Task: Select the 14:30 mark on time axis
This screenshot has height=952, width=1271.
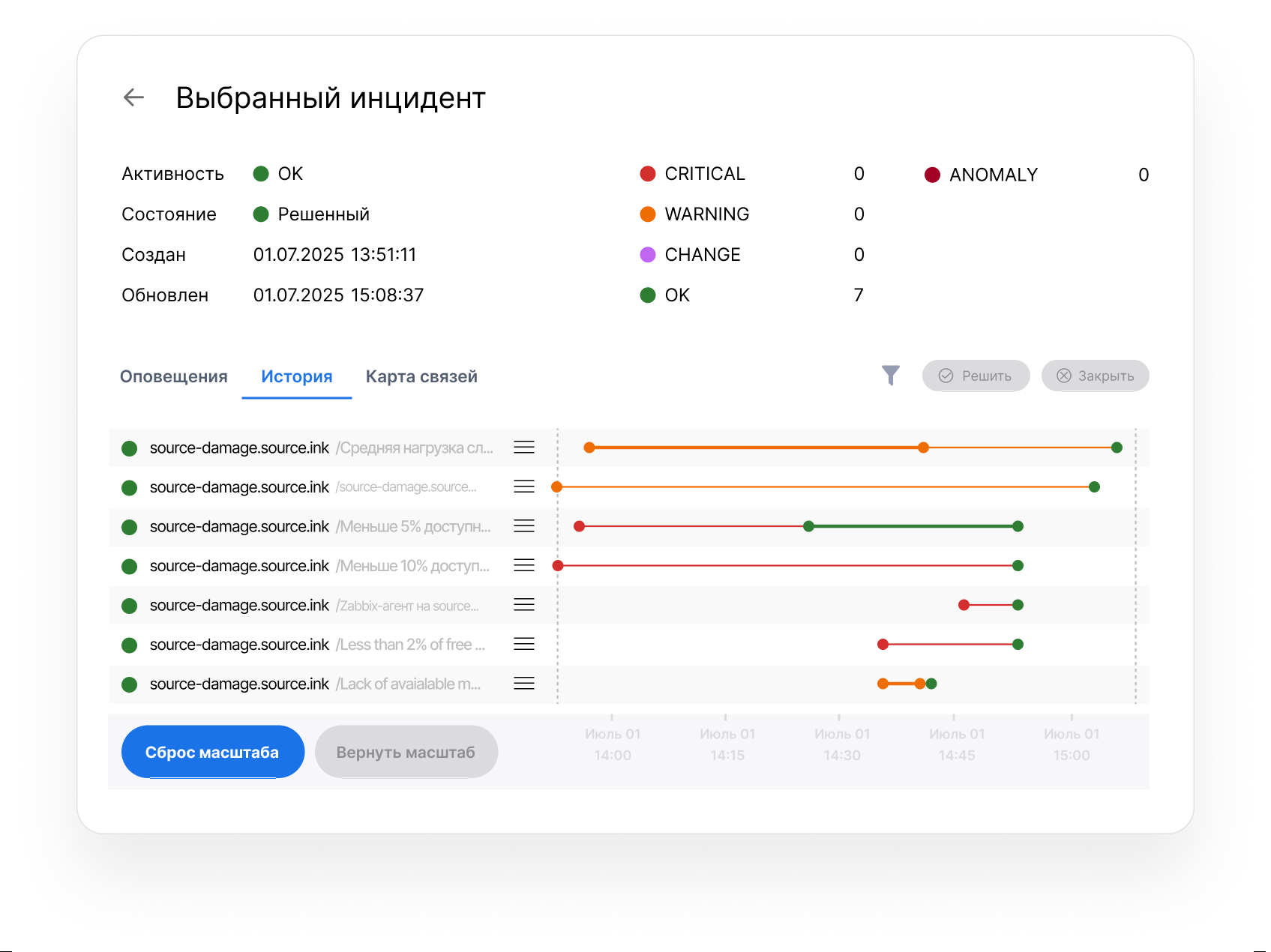Action: (x=841, y=744)
